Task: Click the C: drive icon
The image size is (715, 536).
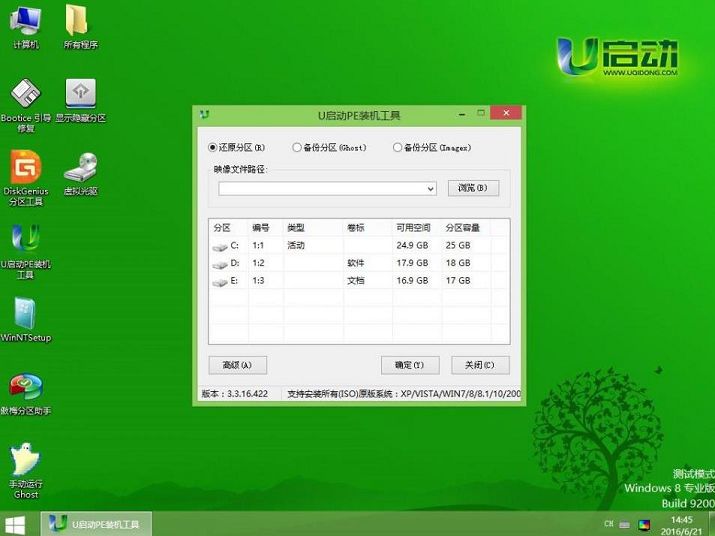Action: coord(220,247)
